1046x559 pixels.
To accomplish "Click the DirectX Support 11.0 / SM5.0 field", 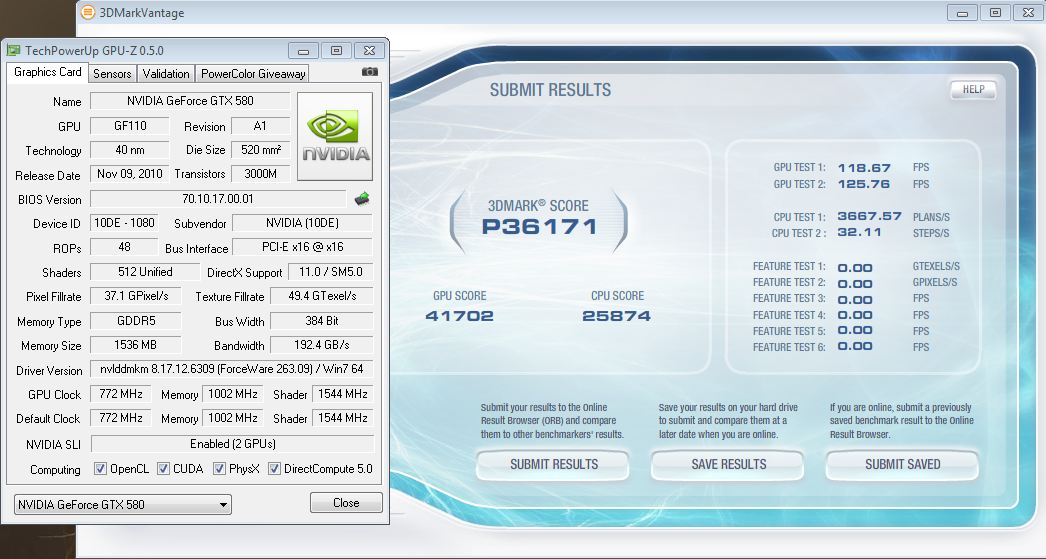I will (330, 271).
